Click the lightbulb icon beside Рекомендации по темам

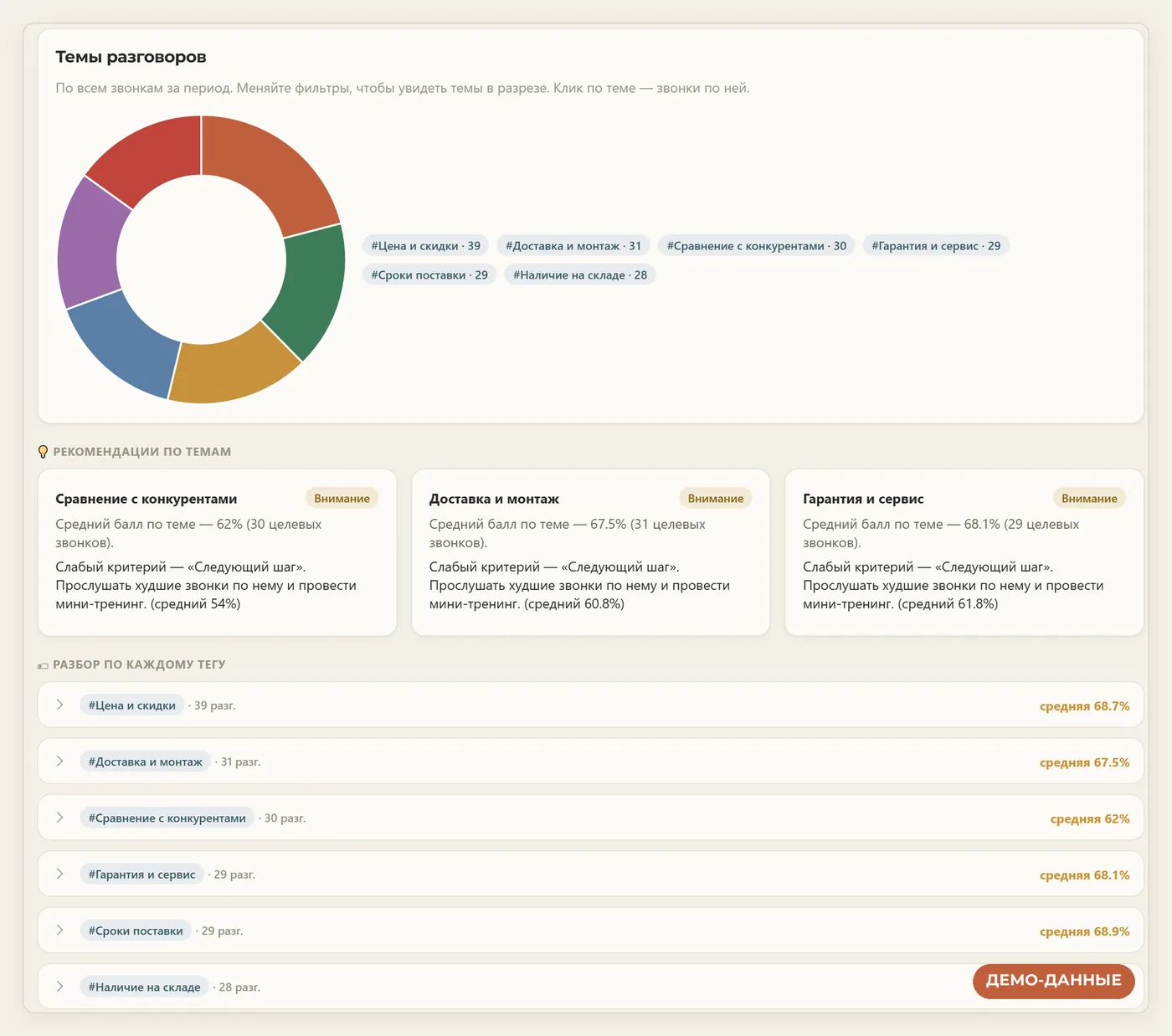pos(44,452)
